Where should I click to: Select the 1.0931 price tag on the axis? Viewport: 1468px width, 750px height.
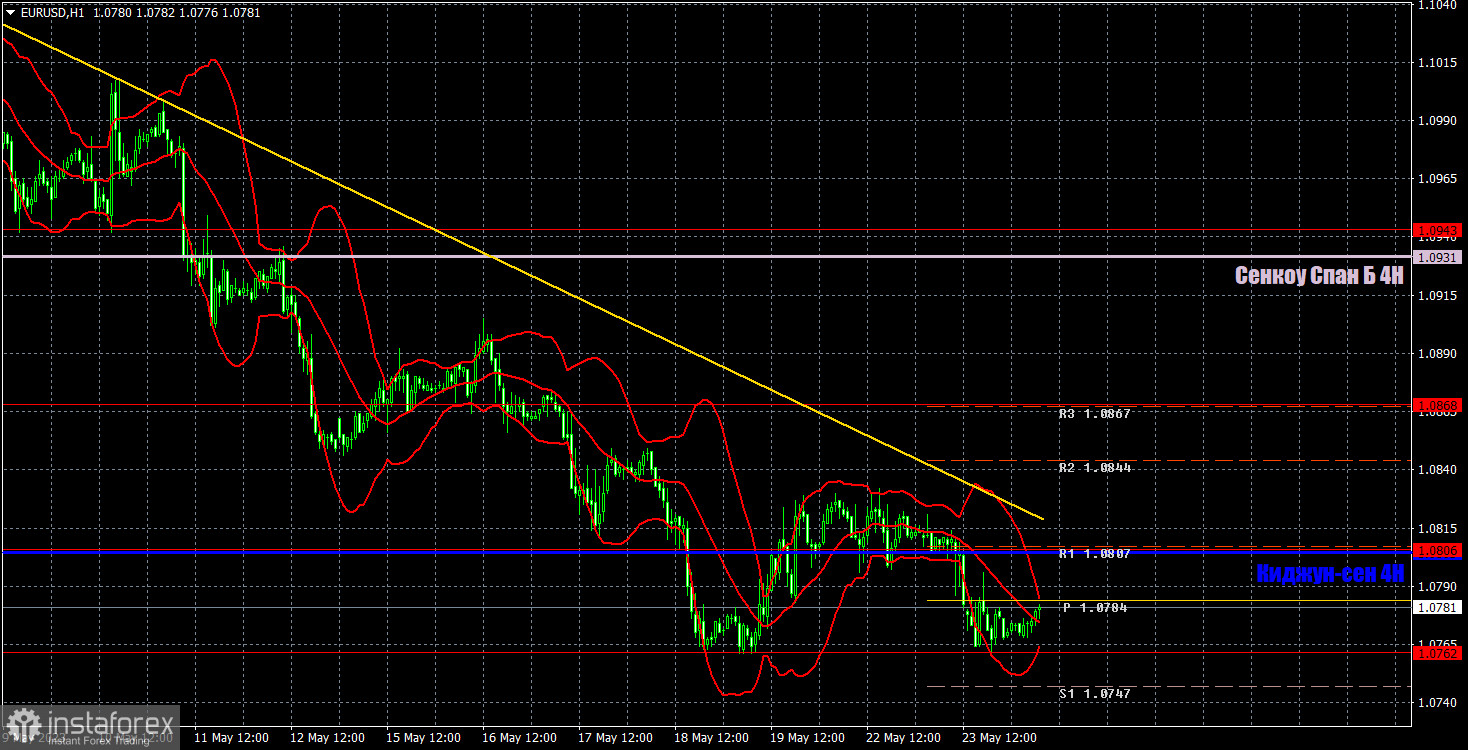[1439, 257]
